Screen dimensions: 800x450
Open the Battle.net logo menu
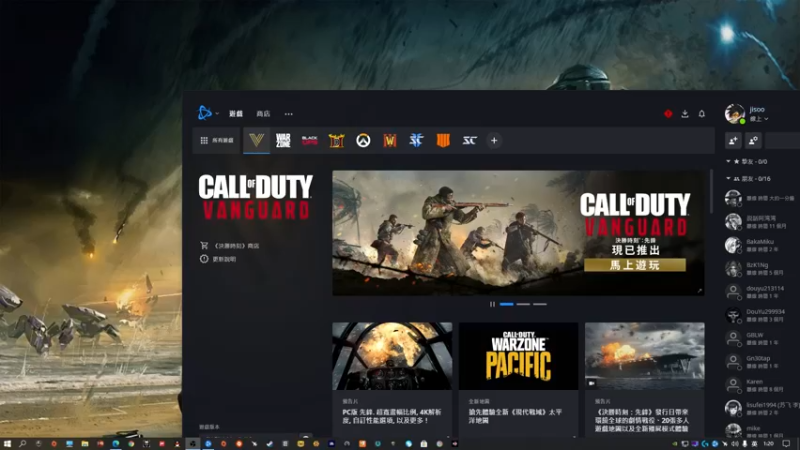point(205,113)
